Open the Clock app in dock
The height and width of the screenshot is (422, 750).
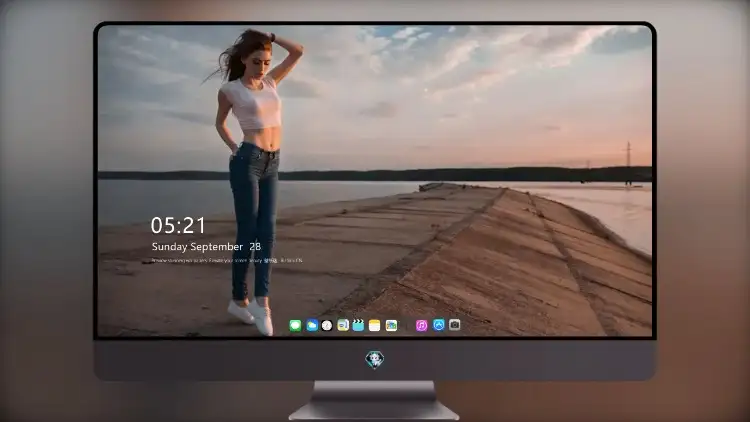327,326
